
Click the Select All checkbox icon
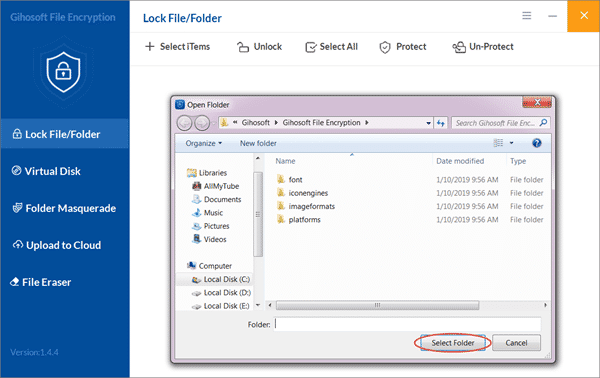pos(311,47)
